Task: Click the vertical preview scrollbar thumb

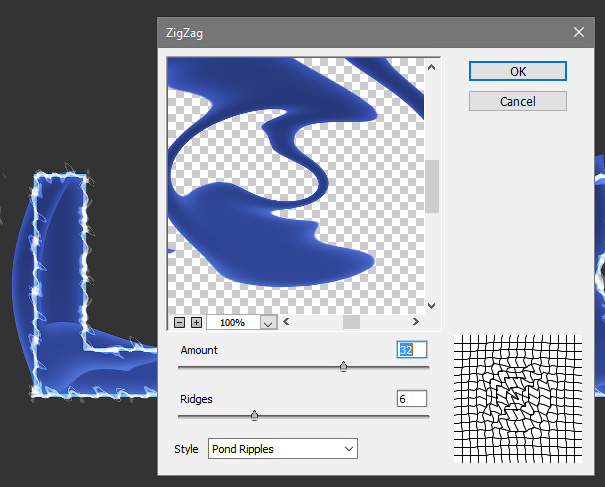Action: click(432, 186)
